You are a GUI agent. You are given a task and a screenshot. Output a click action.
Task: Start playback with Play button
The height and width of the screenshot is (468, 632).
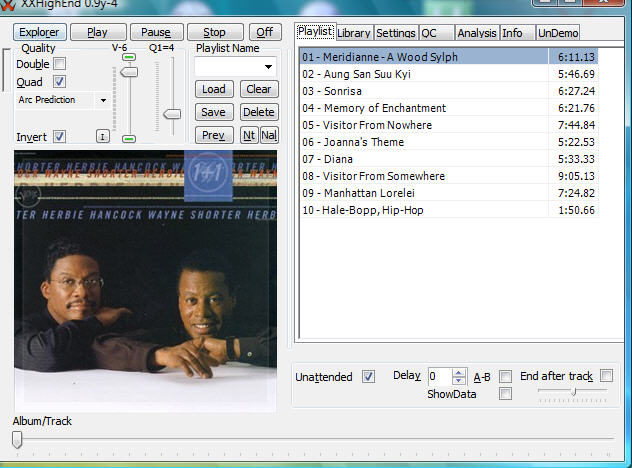click(x=98, y=32)
